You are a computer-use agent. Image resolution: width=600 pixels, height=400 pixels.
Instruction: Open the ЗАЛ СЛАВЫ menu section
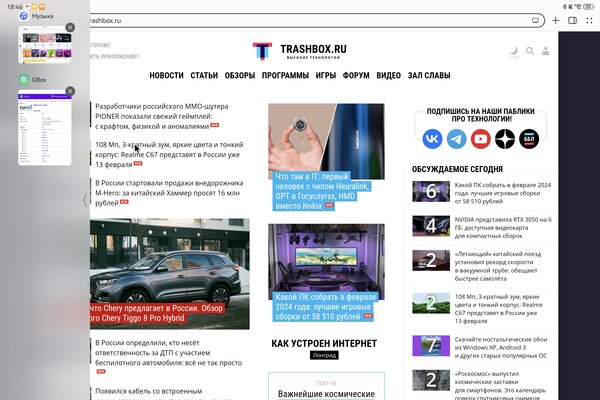coord(429,75)
